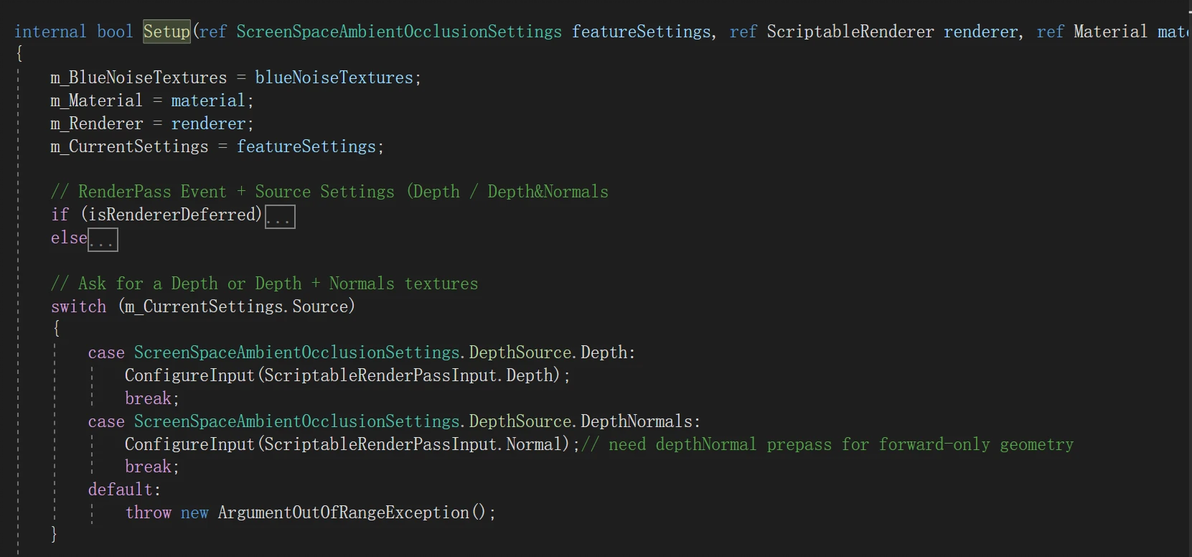Click the switch keyword
This screenshot has width=1192, height=557.
point(78,306)
